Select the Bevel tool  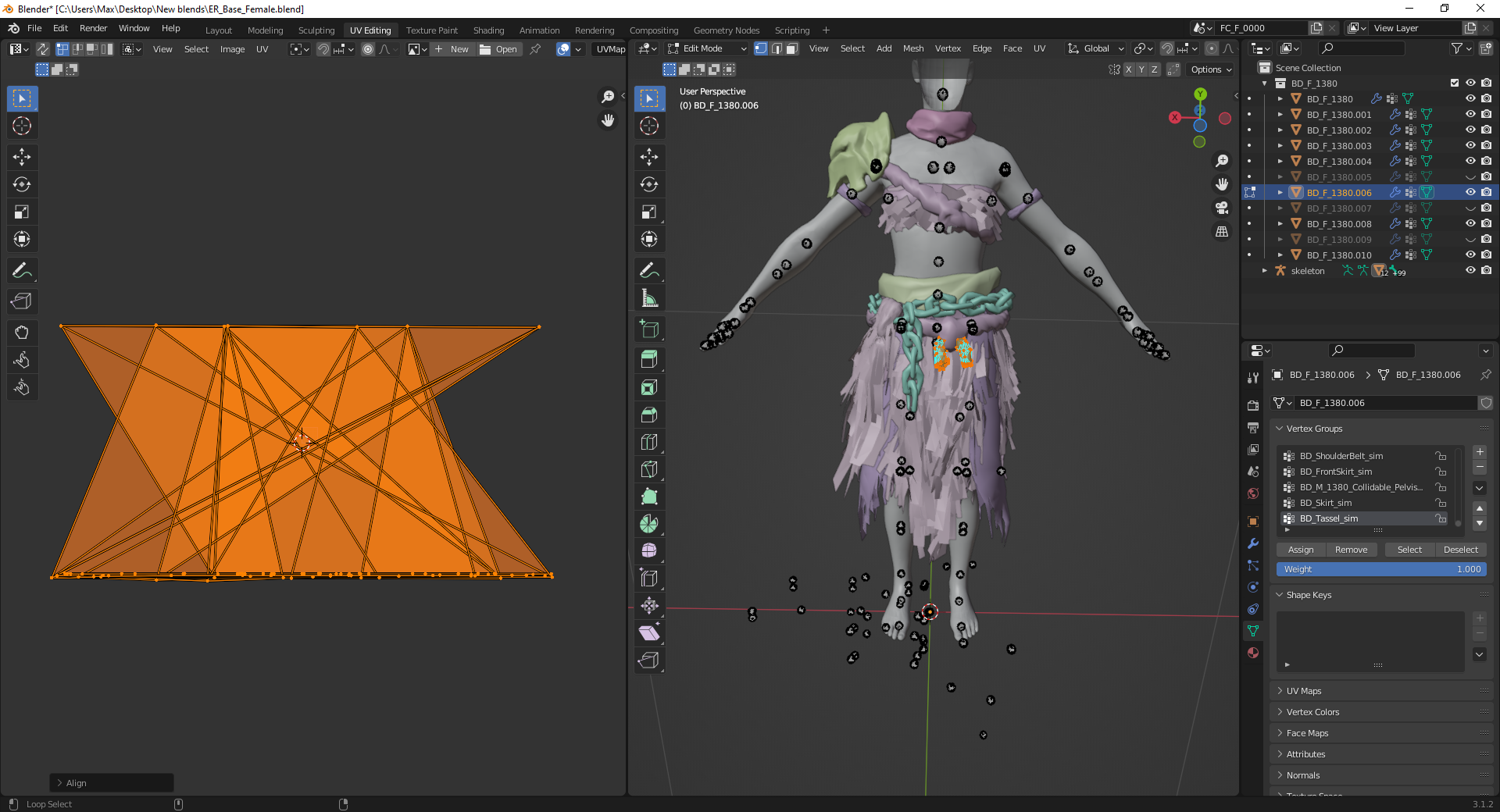pyautogui.click(x=649, y=415)
